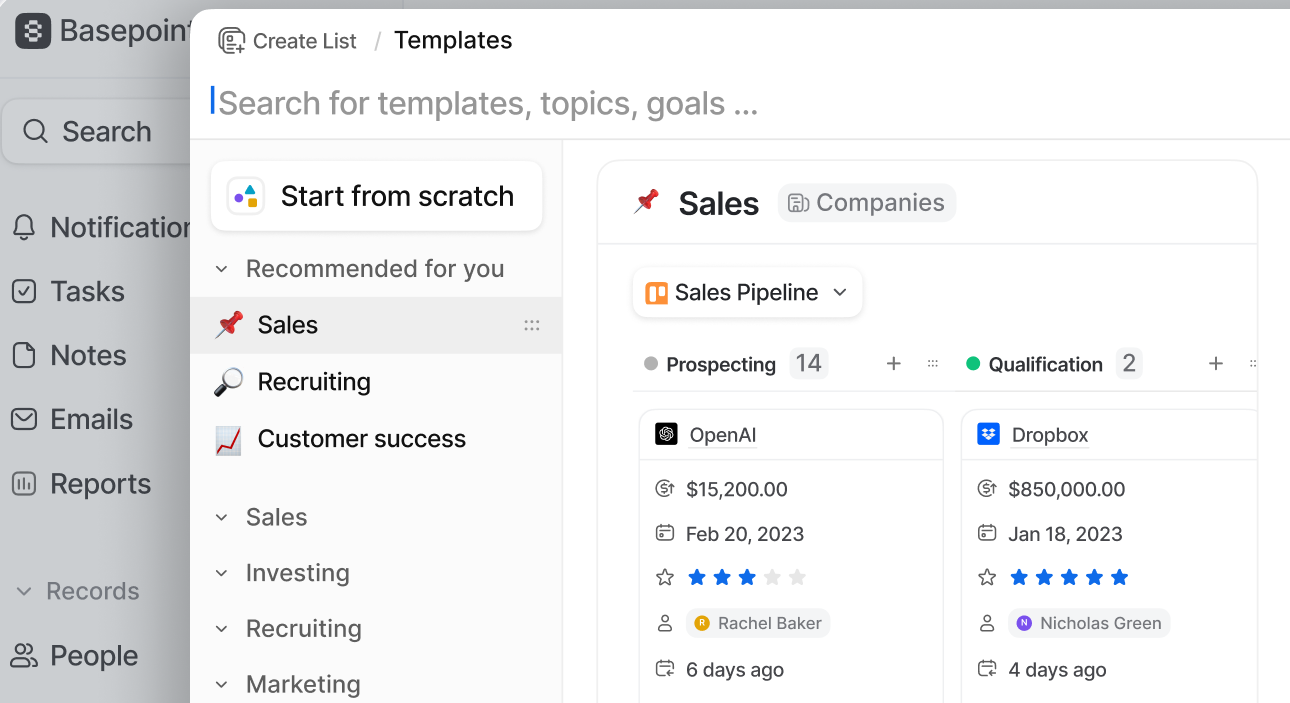Screen dimensions: 1290x703
Task: Click the Dropbox logo on the card
Action: [988, 434]
